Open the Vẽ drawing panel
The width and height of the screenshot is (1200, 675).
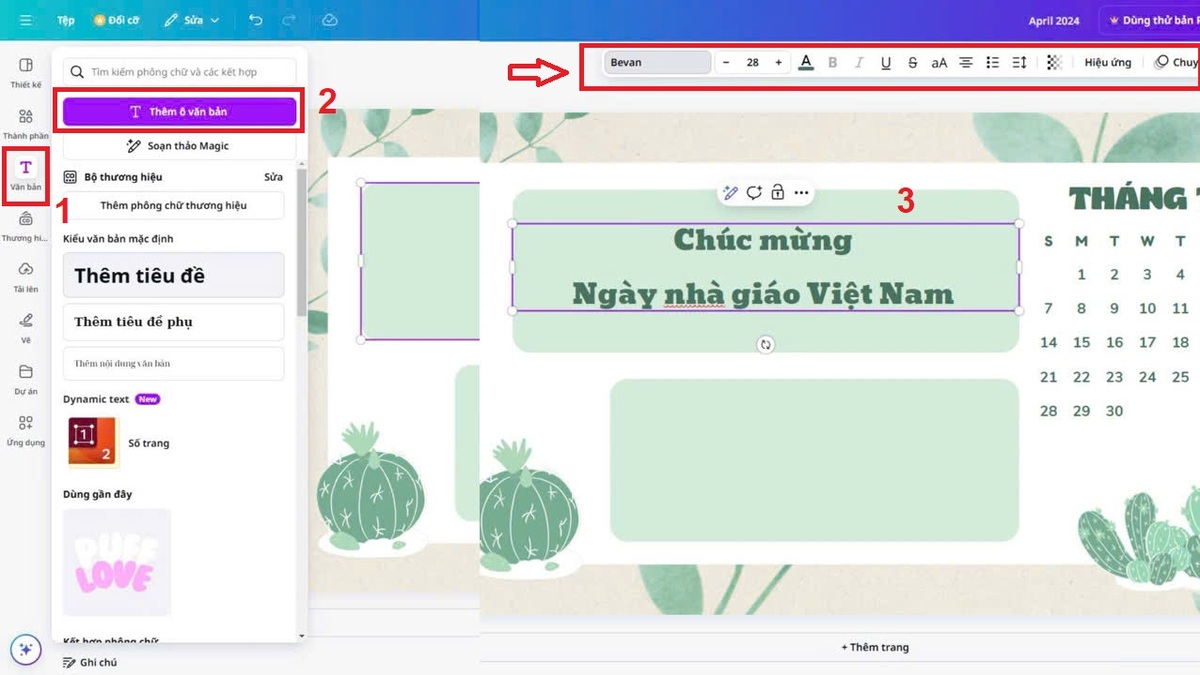[x=25, y=325]
